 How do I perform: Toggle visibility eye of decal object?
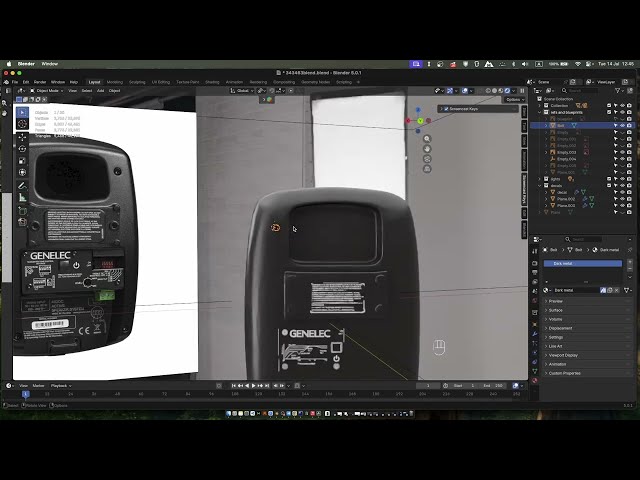[622, 192]
